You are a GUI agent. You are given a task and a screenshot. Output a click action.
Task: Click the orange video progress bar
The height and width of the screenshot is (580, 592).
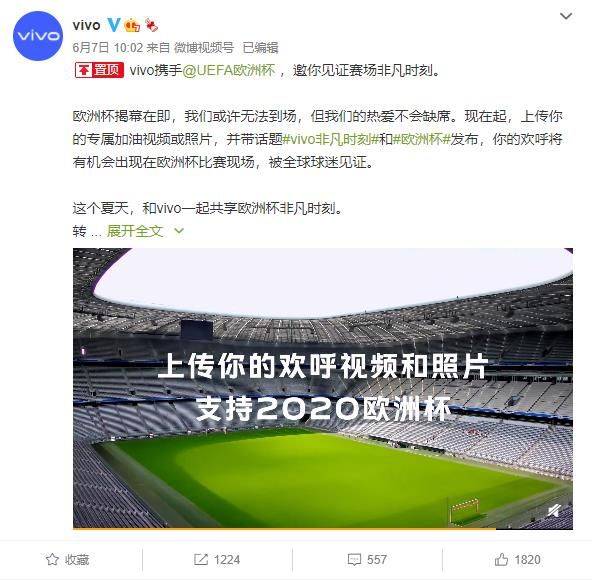284,529
